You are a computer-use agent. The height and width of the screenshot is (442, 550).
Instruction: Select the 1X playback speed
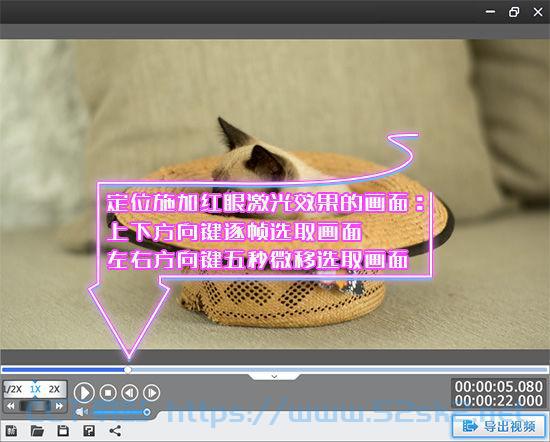tap(35, 389)
